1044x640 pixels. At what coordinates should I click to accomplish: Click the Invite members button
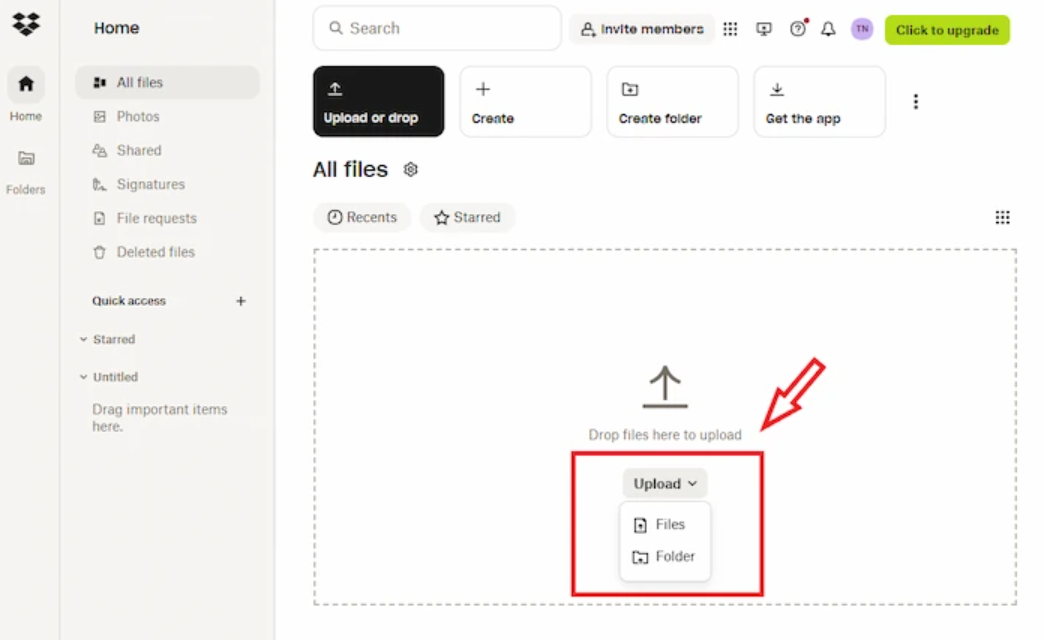click(x=642, y=29)
